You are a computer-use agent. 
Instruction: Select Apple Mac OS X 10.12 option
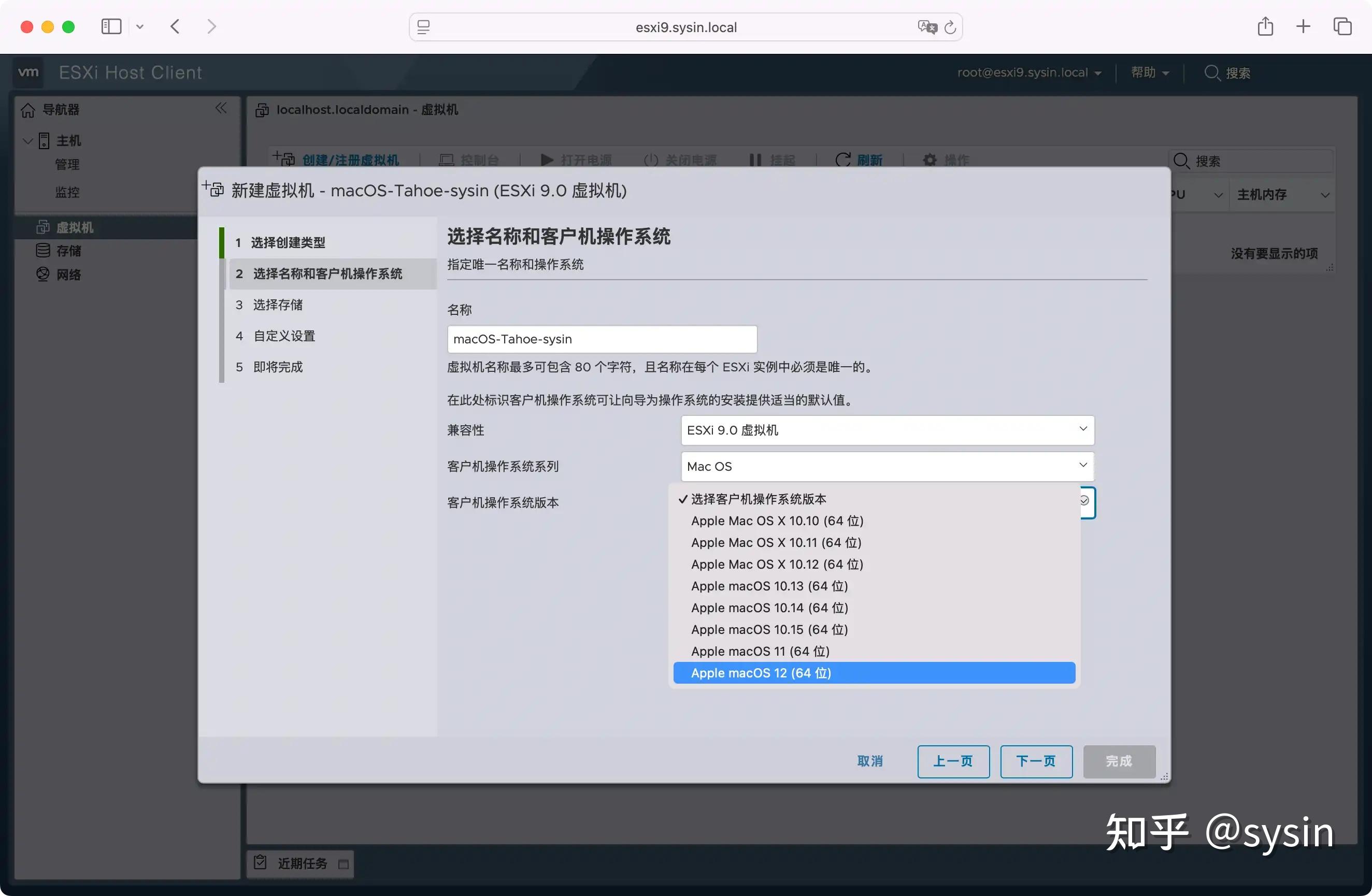(777, 565)
